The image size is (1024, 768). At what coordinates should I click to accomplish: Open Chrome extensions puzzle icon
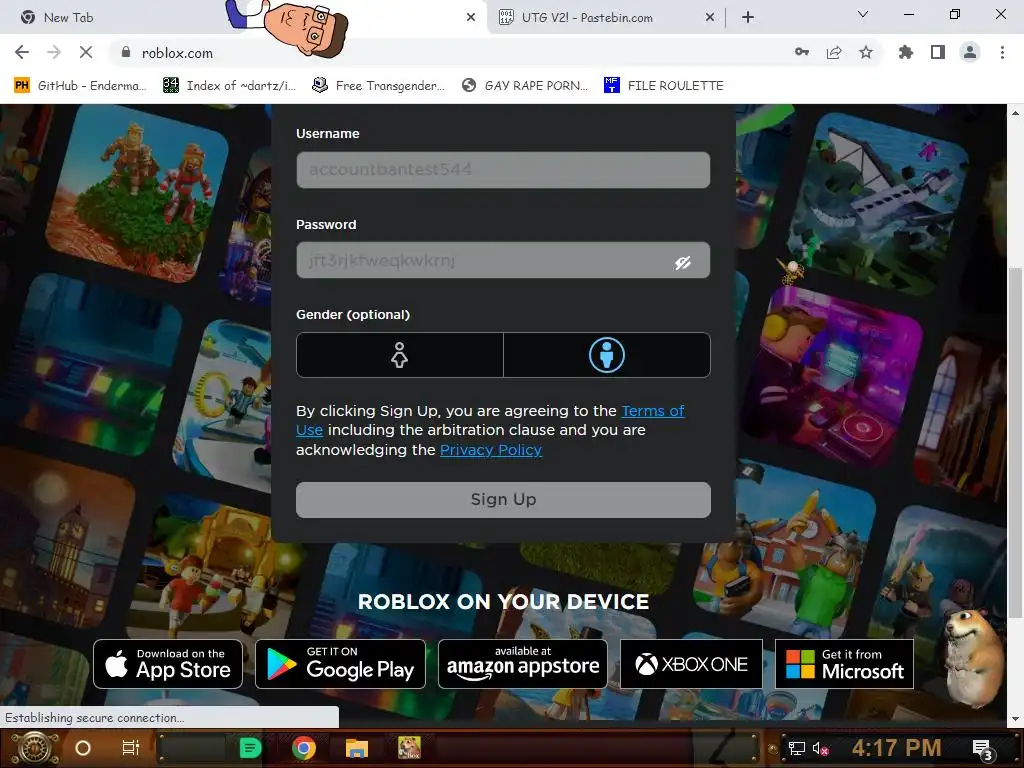click(906, 52)
